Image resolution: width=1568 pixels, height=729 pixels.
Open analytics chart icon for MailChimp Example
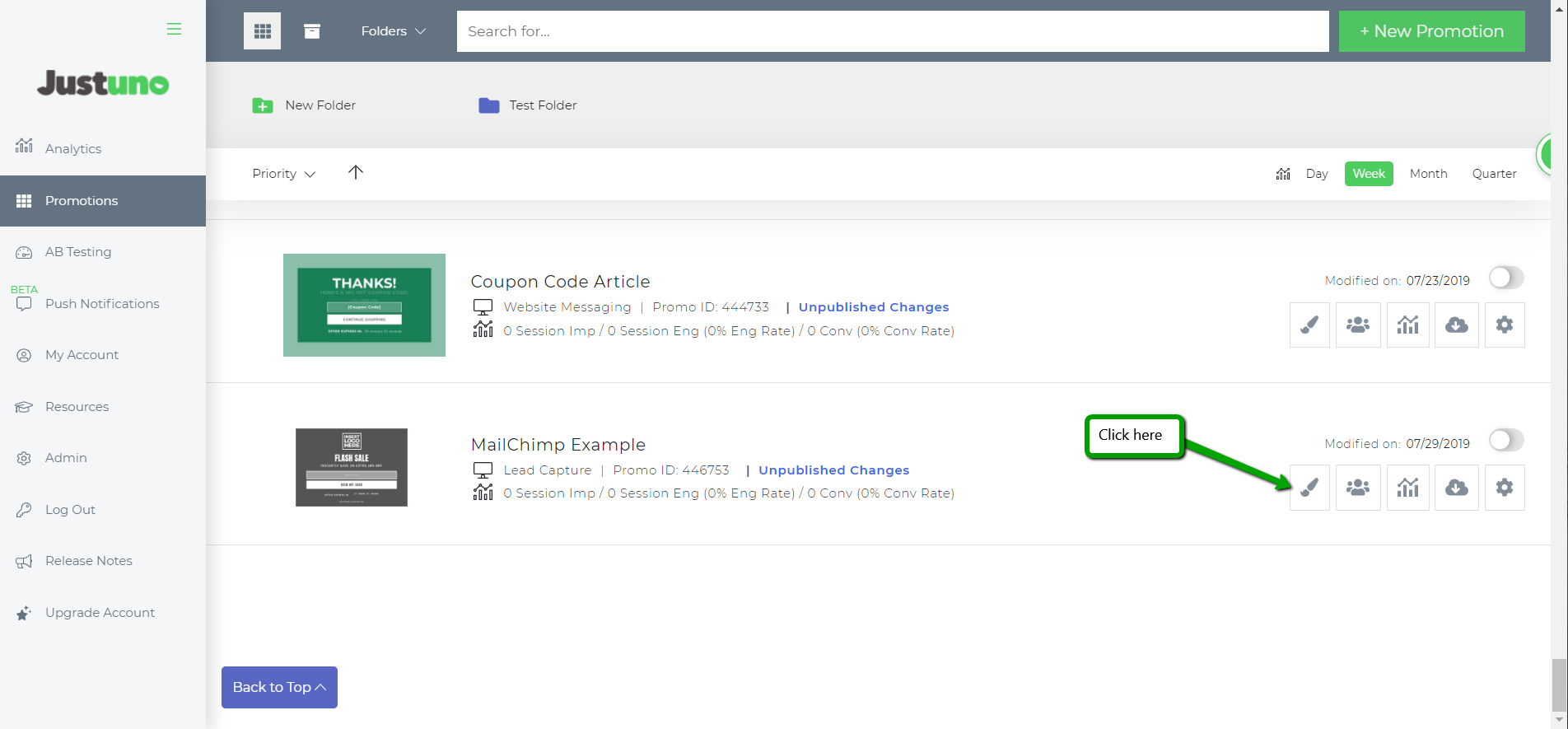click(1407, 488)
